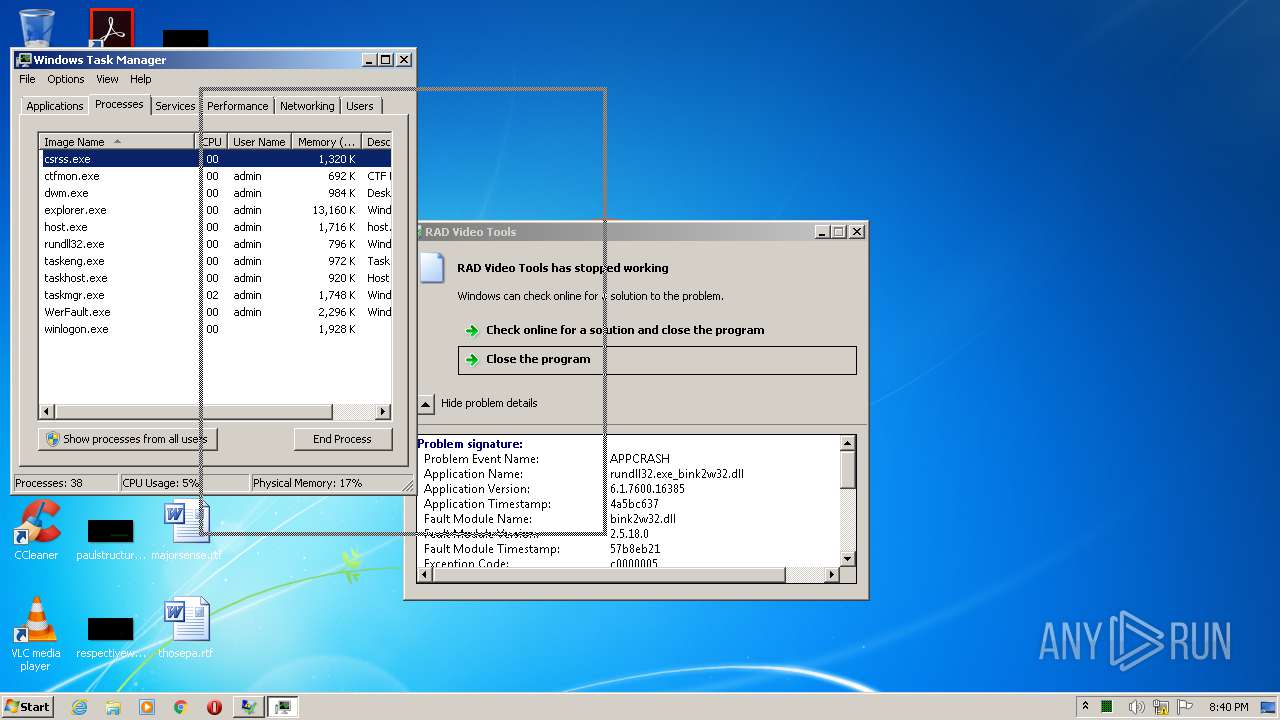This screenshot has width=1280, height=720.
Task: Click the network tray icon
Action: click(x=1161, y=707)
